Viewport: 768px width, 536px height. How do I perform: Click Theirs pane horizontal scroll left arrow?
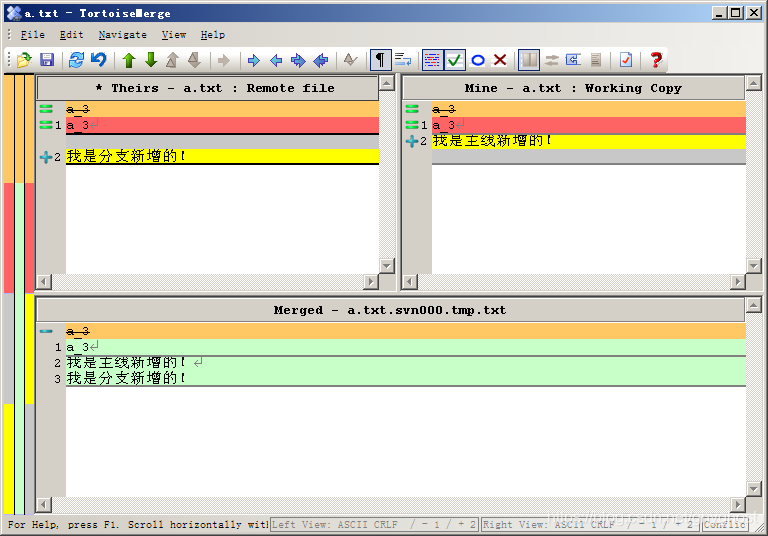[44, 282]
